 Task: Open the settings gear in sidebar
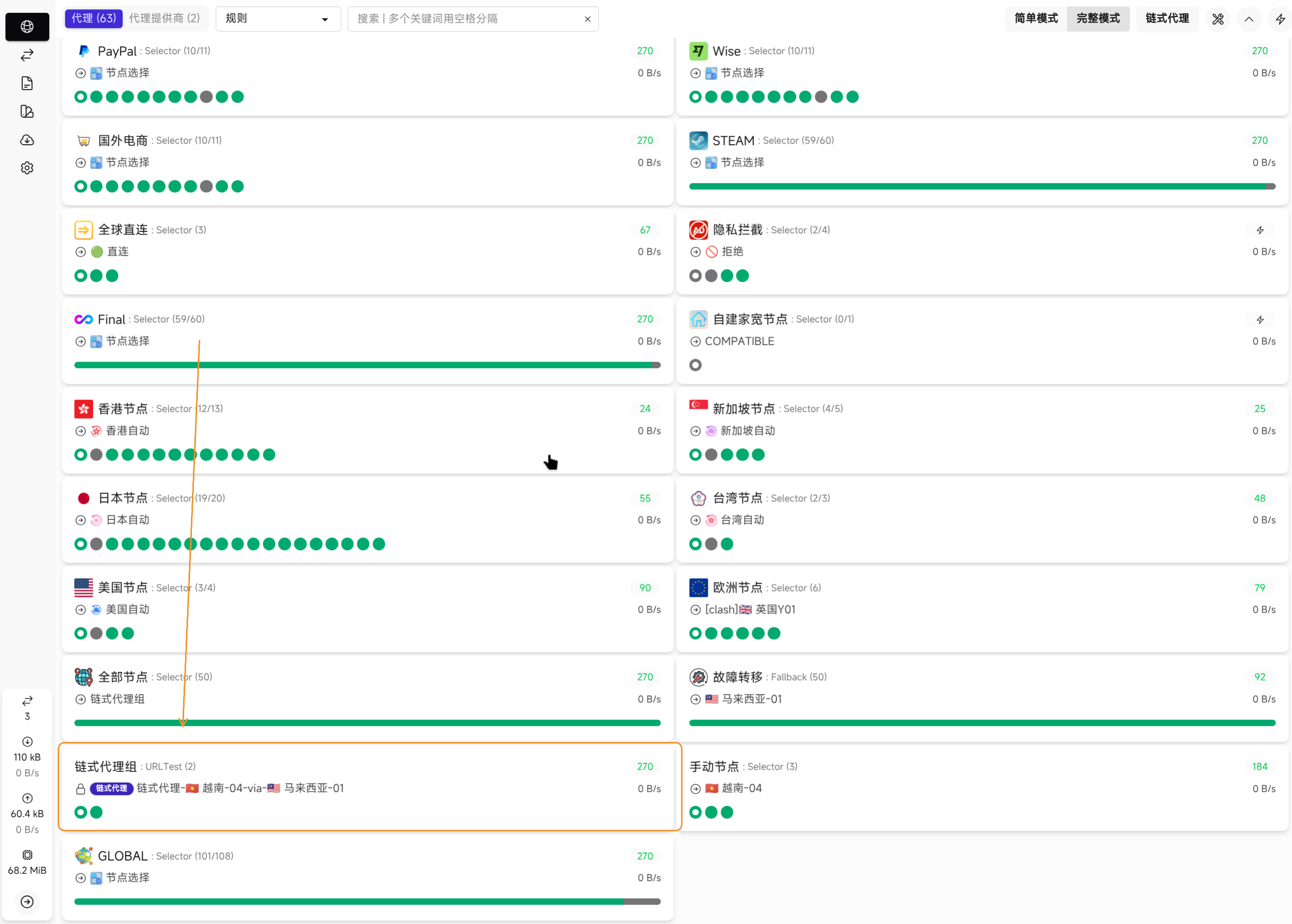click(x=27, y=168)
